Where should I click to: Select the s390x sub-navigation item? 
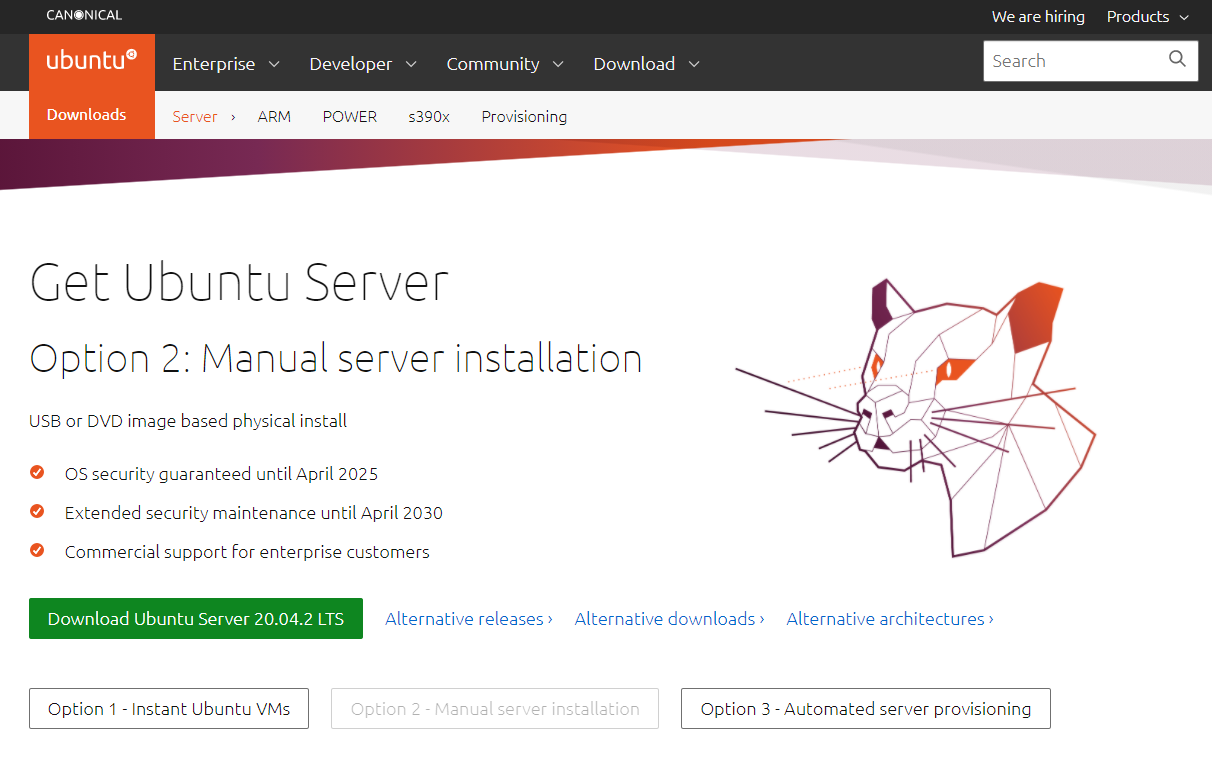[x=429, y=117]
